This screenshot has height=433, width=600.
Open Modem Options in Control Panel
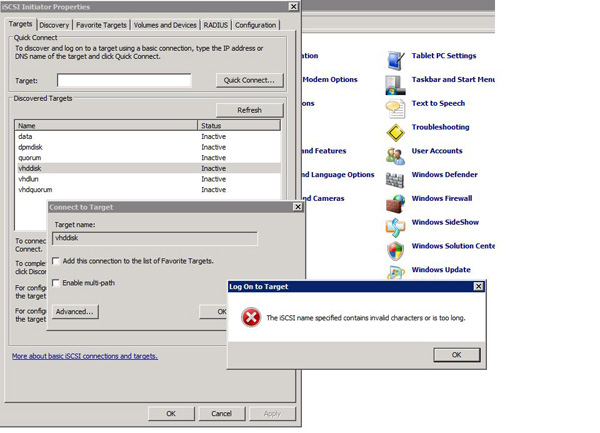[330, 80]
